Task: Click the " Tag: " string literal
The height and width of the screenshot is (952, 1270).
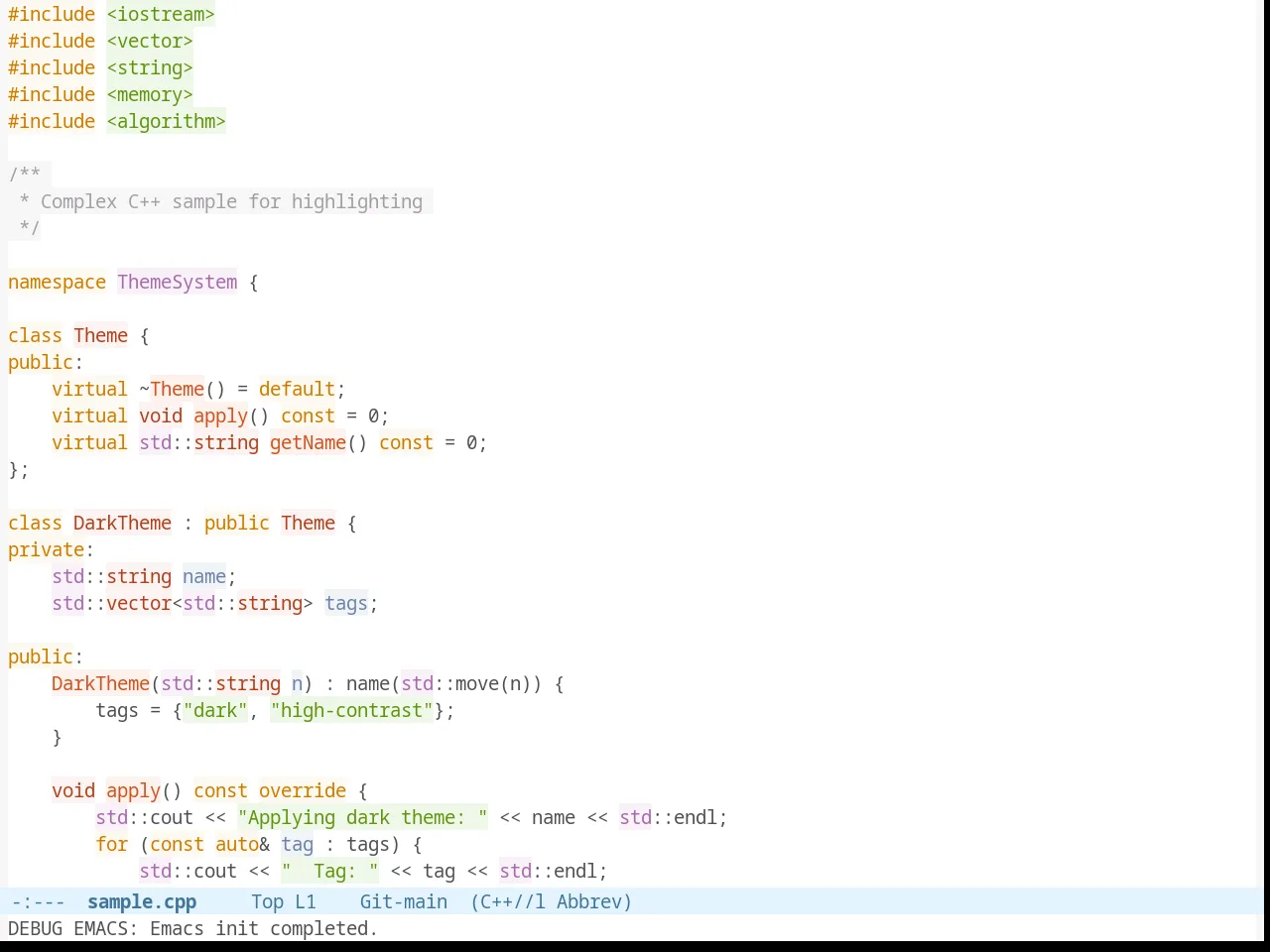Action: (x=329, y=871)
